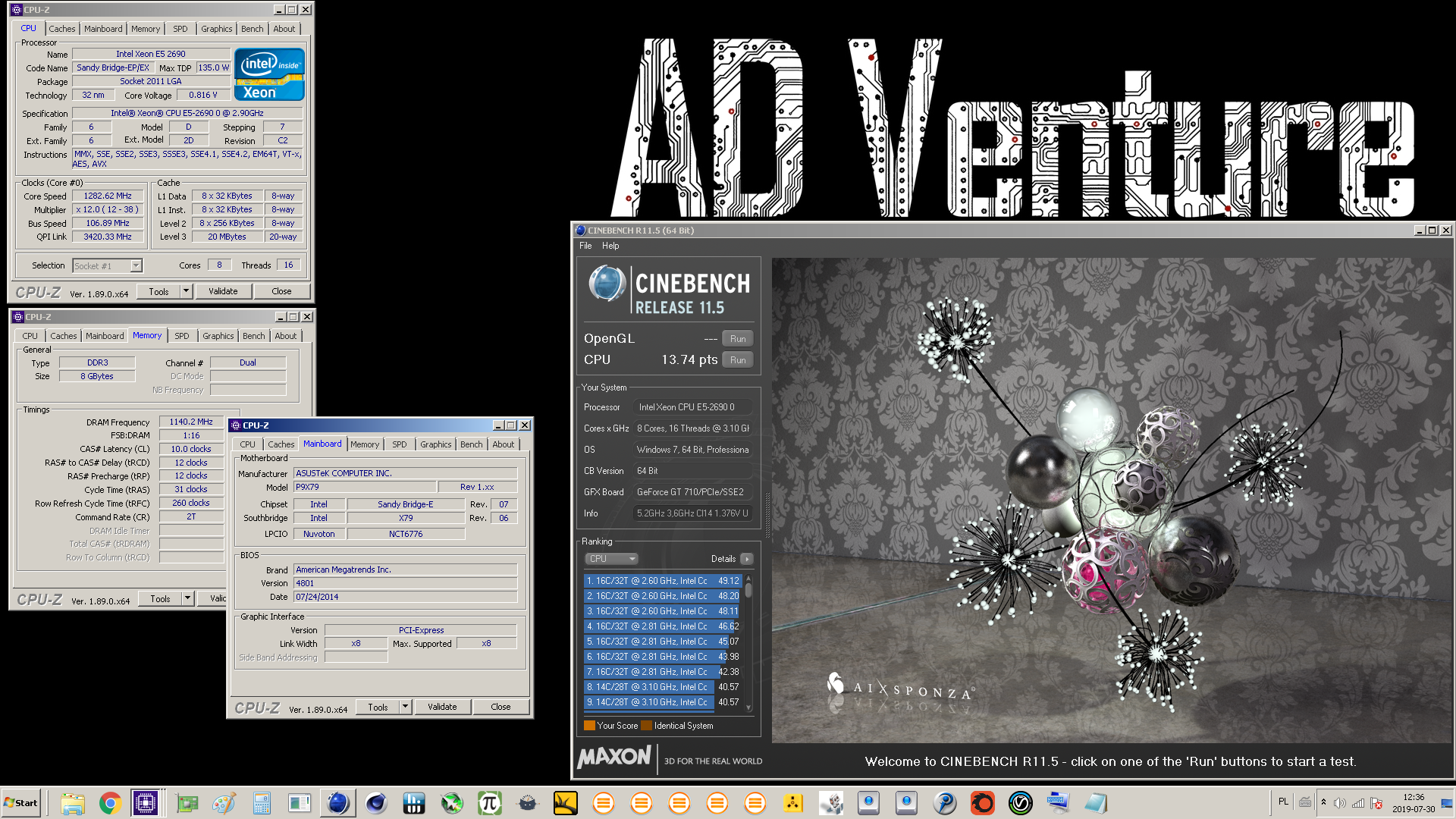Click Tools button in CPU-Z Memory window
1456x819 pixels.
tap(160, 598)
